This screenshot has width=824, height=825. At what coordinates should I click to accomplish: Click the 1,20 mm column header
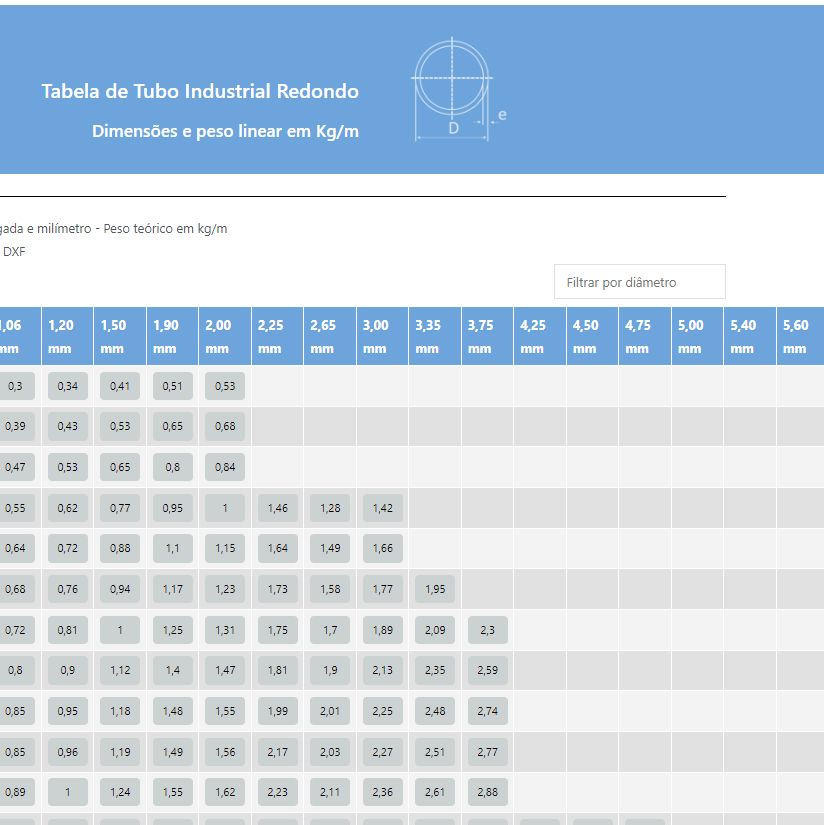click(67, 336)
